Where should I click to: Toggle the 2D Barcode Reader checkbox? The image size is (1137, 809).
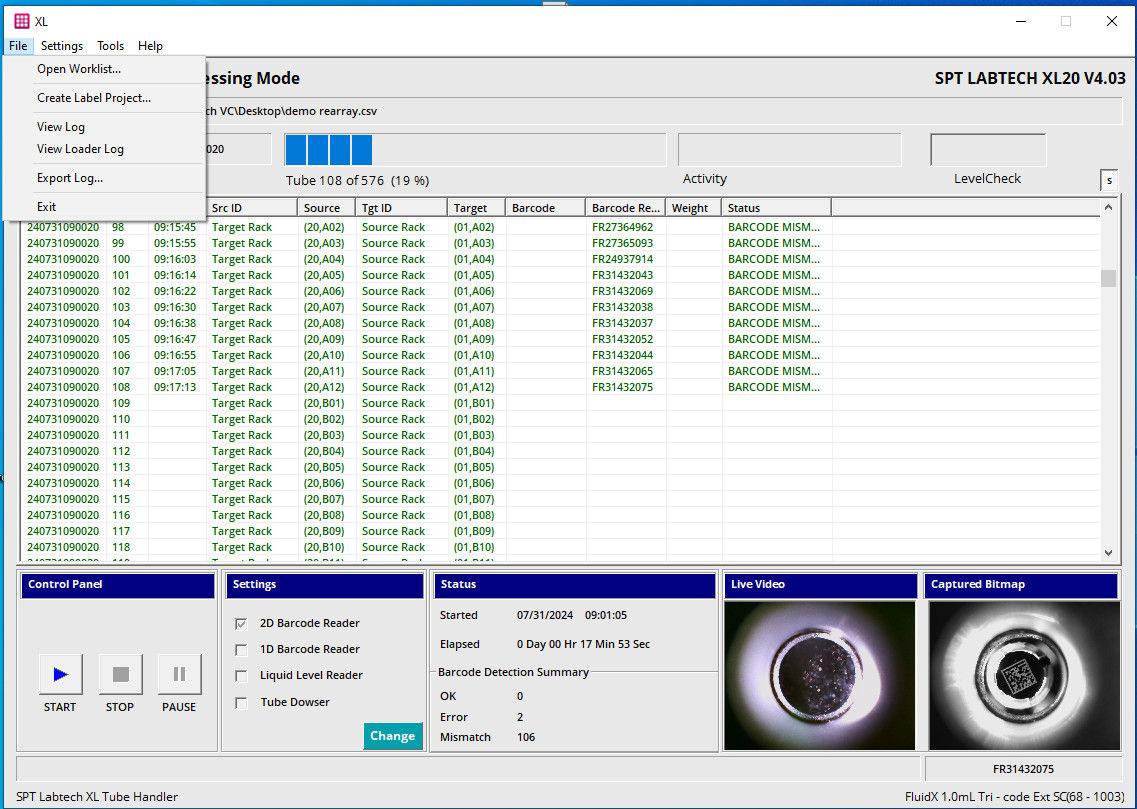241,623
